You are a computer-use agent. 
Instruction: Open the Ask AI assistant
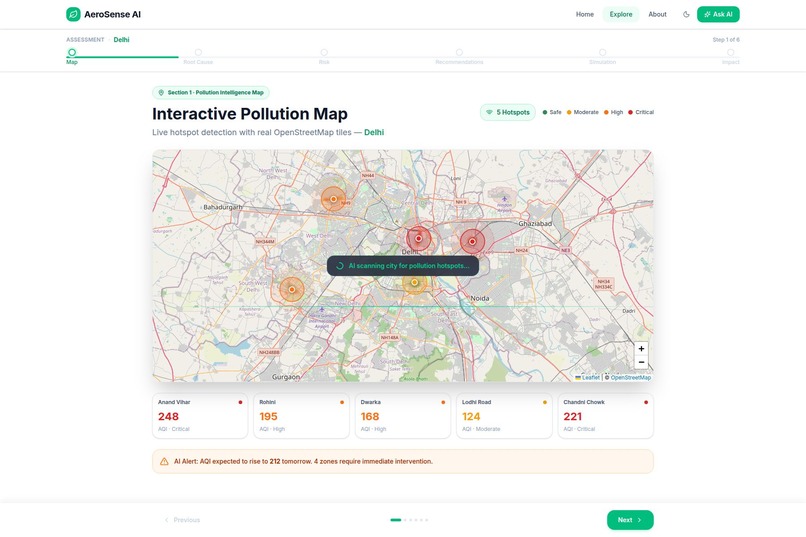tap(718, 14)
